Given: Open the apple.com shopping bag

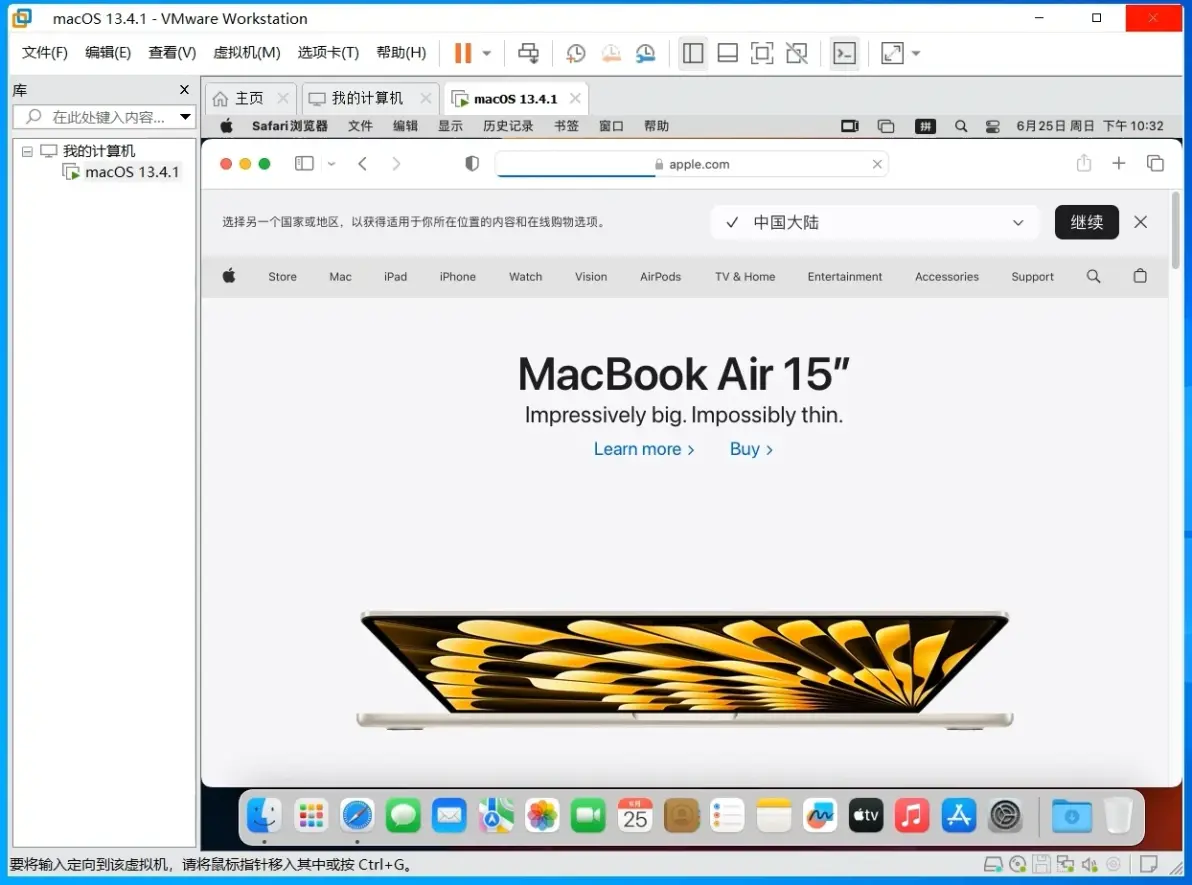Looking at the screenshot, I should (x=1140, y=276).
